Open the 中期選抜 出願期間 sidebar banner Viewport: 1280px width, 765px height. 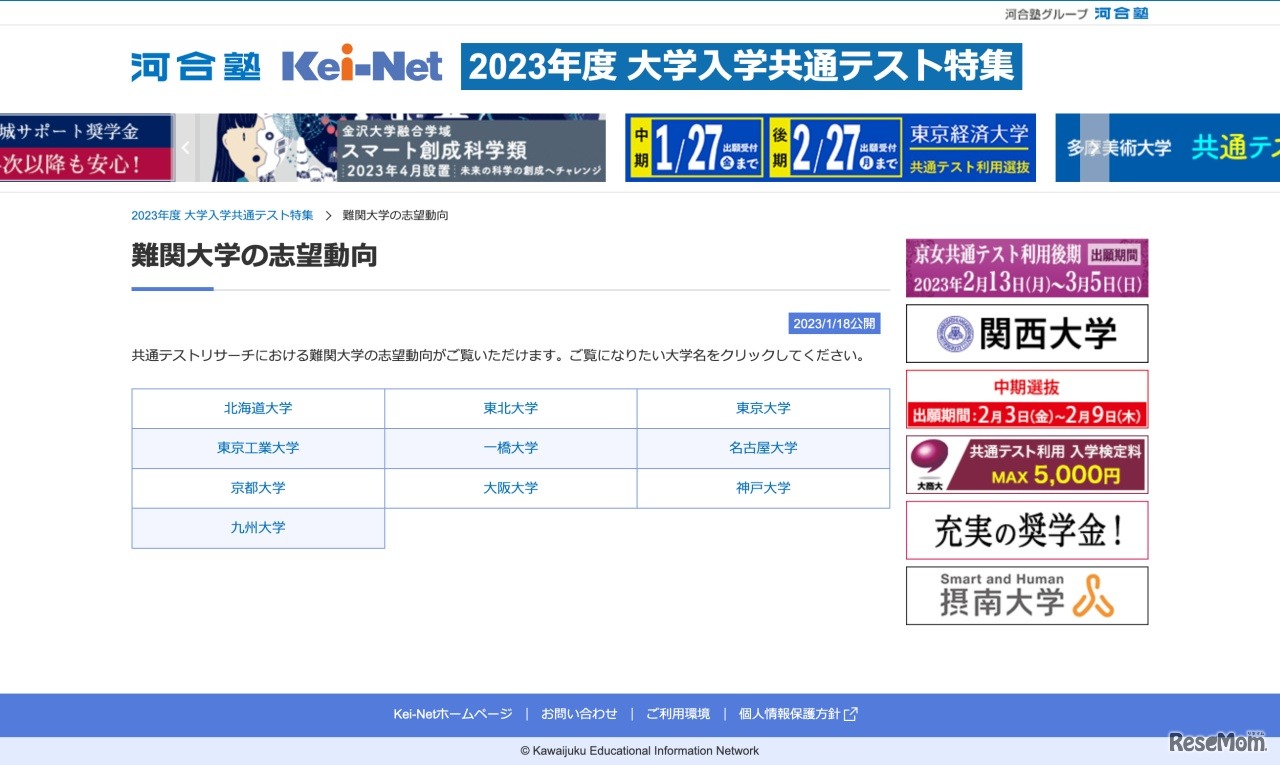click(x=1027, y=399)
